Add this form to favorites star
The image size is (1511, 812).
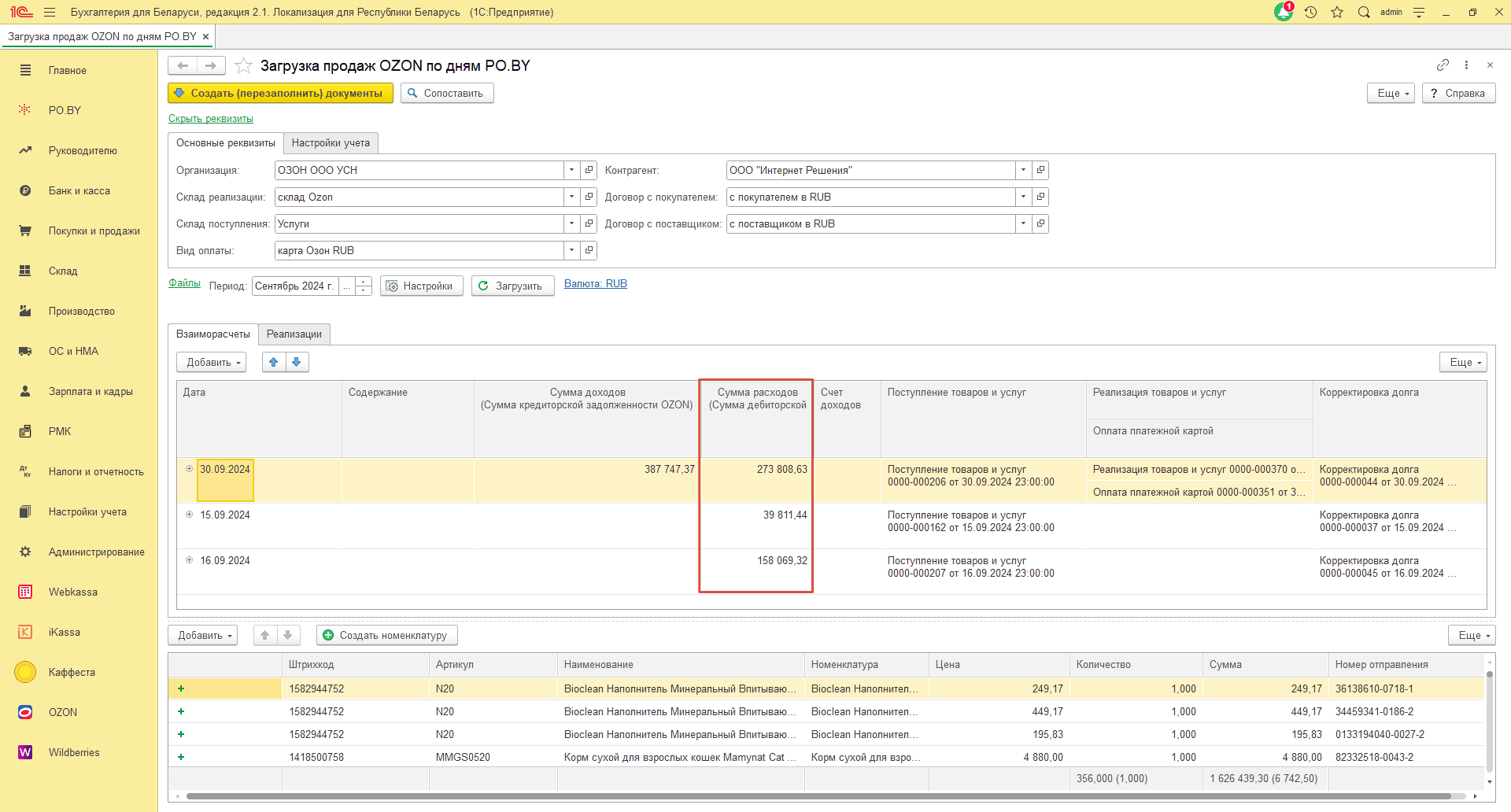[243, 65]
